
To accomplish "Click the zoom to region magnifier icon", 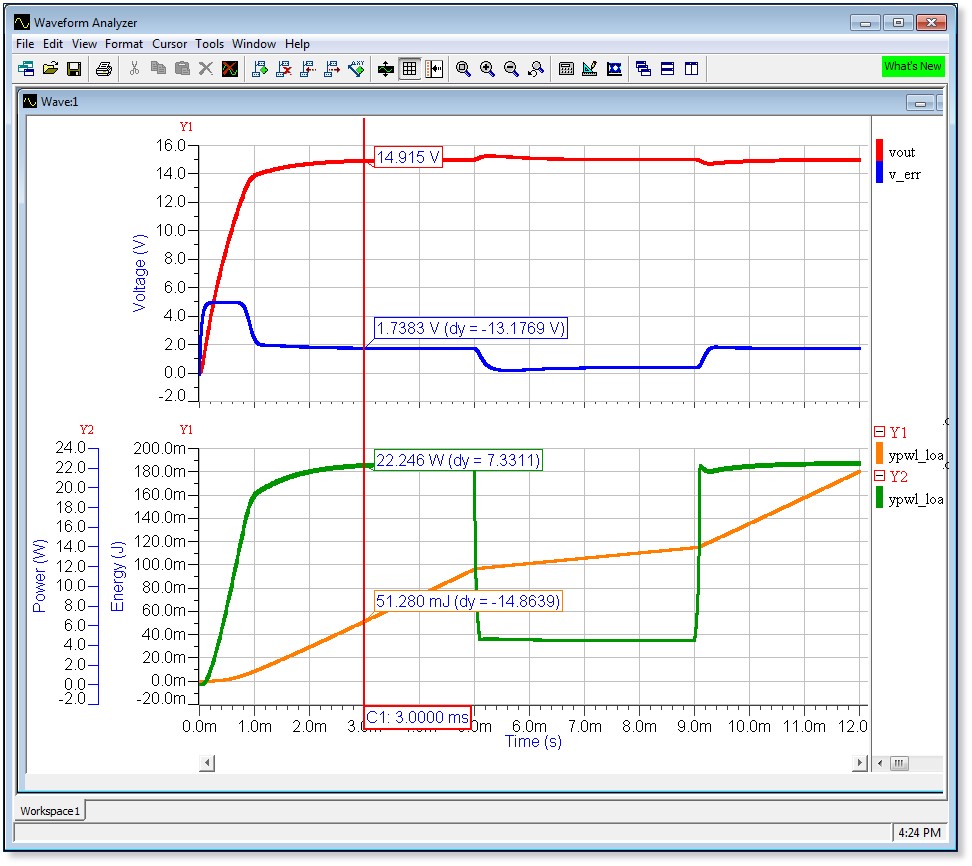I will click(x=463, y=69).
